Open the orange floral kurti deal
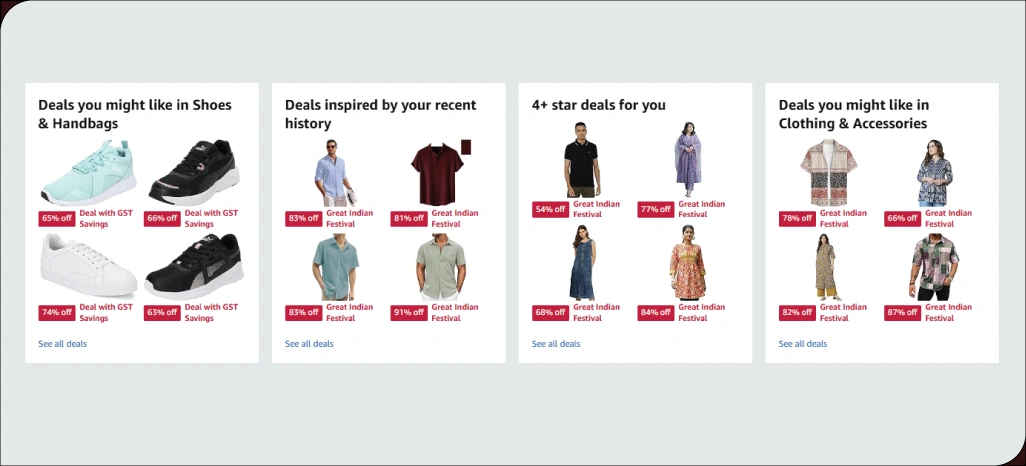The width and height of the screenshot is (1026, 466). coord(688,262)
